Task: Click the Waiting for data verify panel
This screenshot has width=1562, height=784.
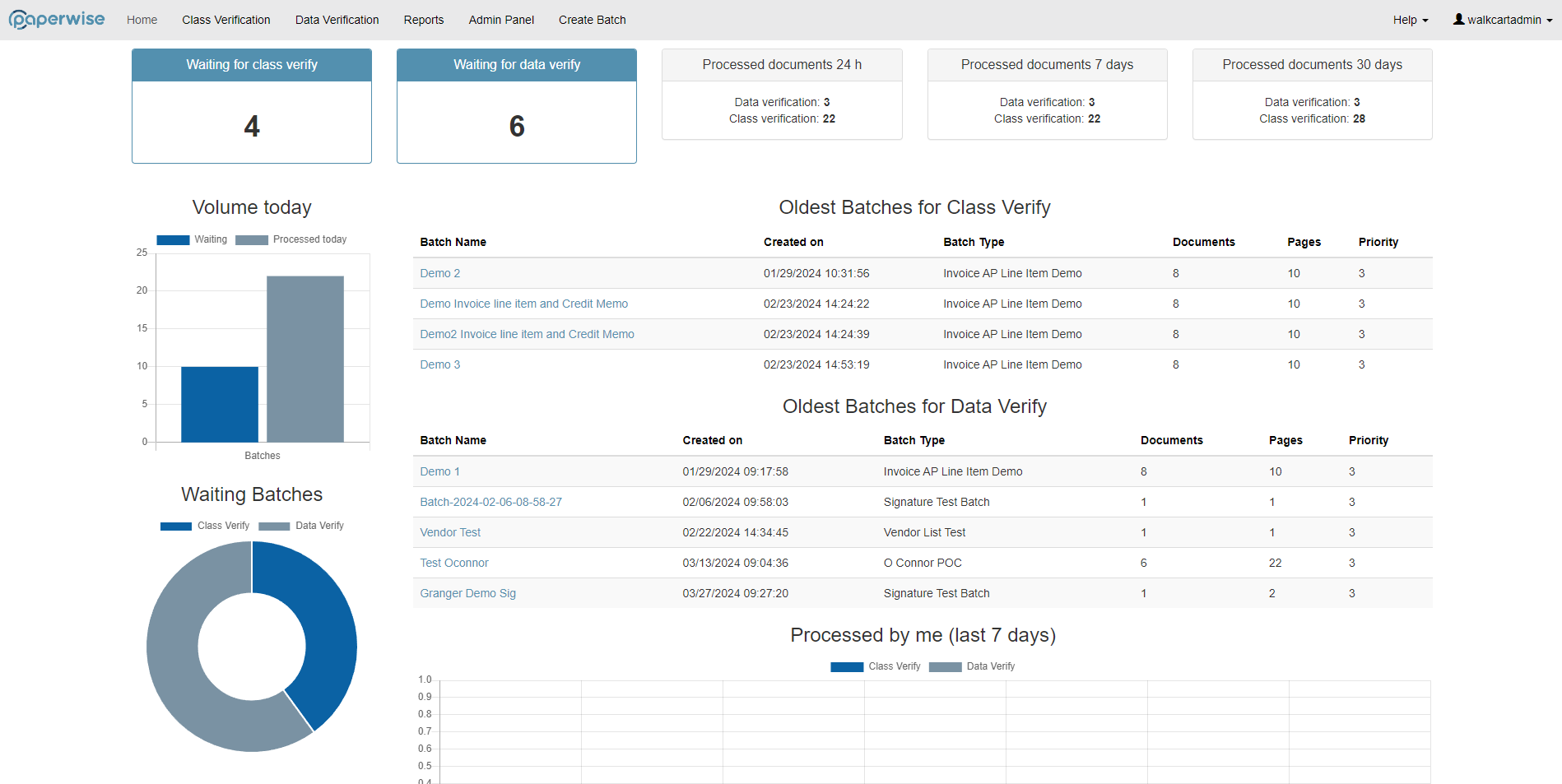Action: 517,106
